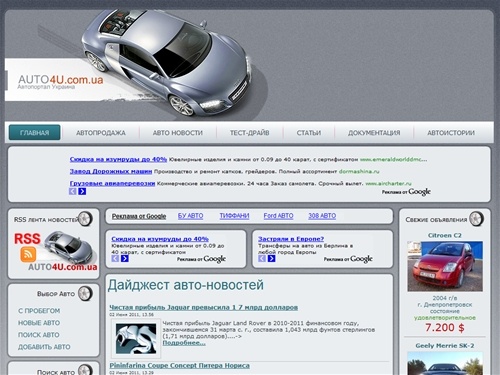
Task: Click the orange RSS feed icon
Action: pyautogui.click(x=28, y=255)
